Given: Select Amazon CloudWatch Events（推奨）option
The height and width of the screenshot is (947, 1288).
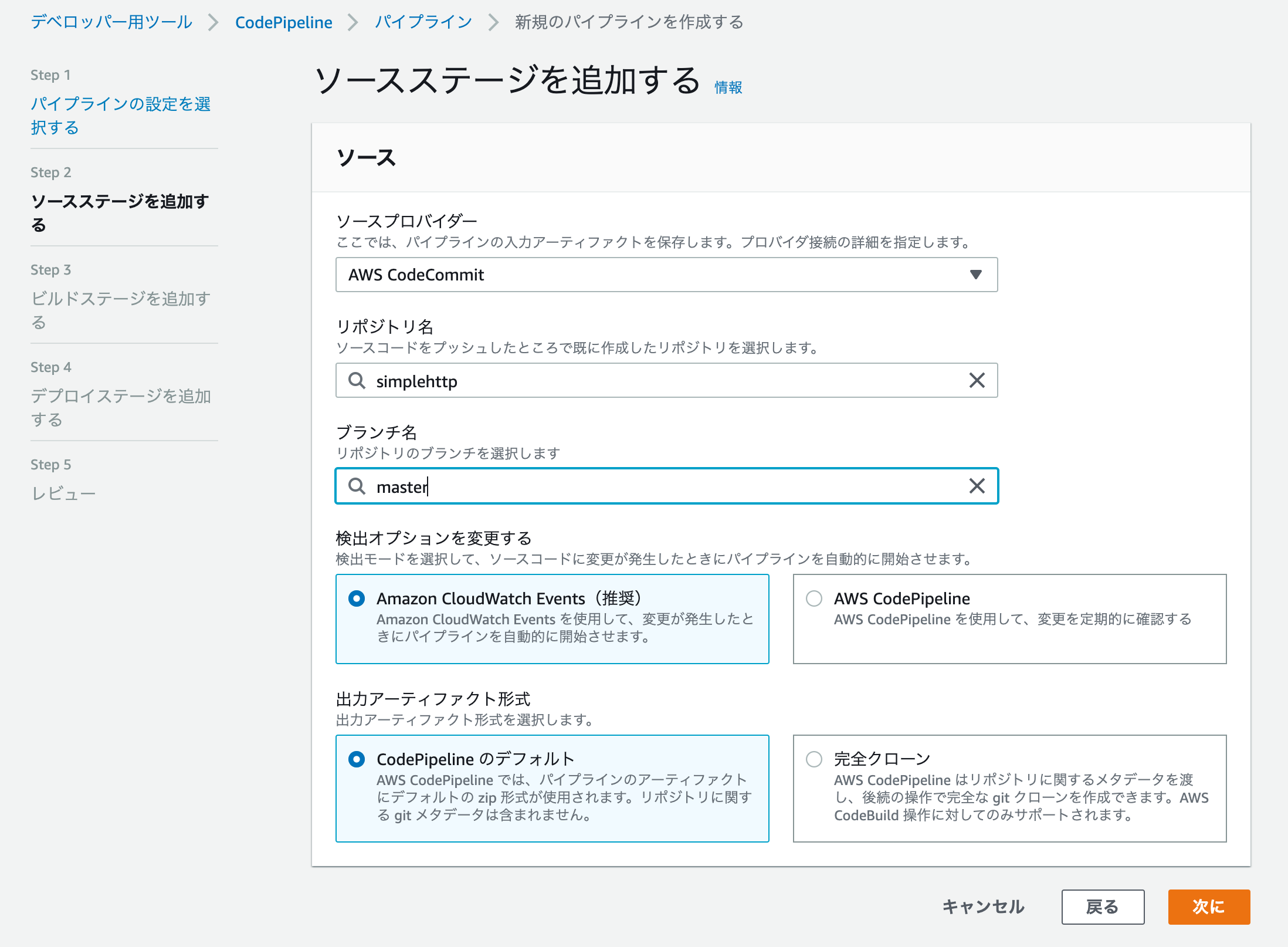Looking at the screenshot, I should [356, 598].
